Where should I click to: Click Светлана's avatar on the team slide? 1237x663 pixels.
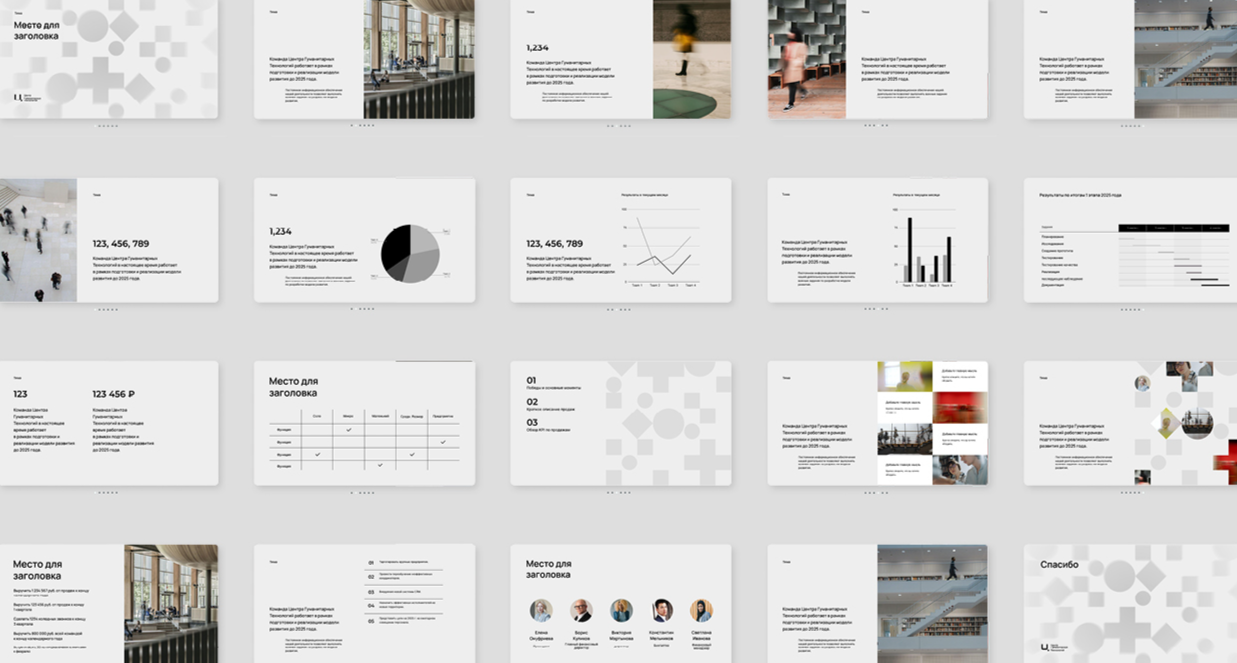click(701, 610)
